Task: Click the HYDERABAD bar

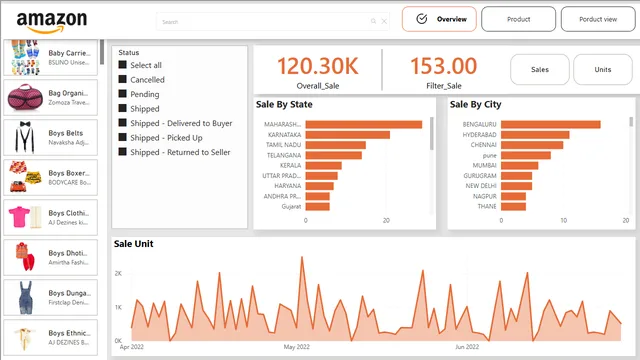Action: click(535, 135)
